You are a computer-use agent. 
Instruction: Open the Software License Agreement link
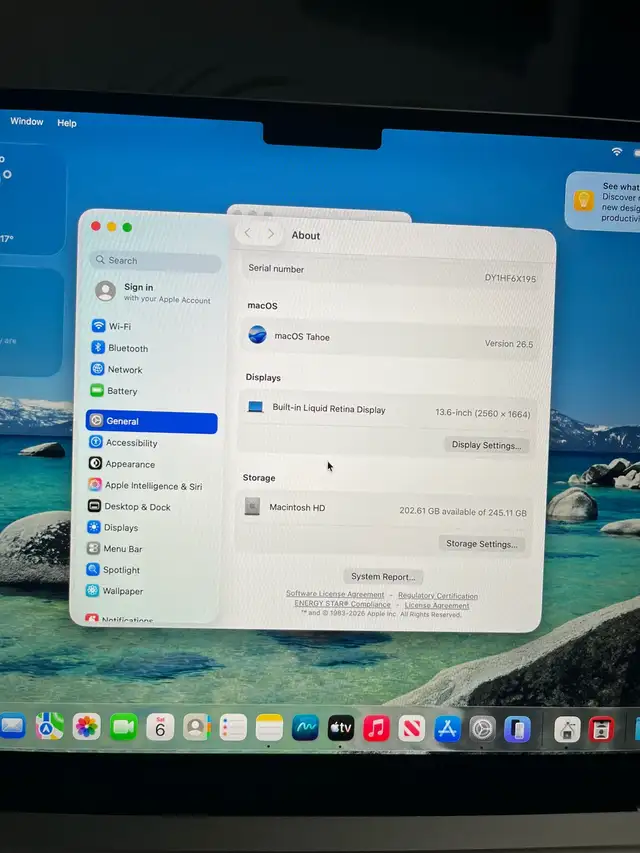pos(335,594)
